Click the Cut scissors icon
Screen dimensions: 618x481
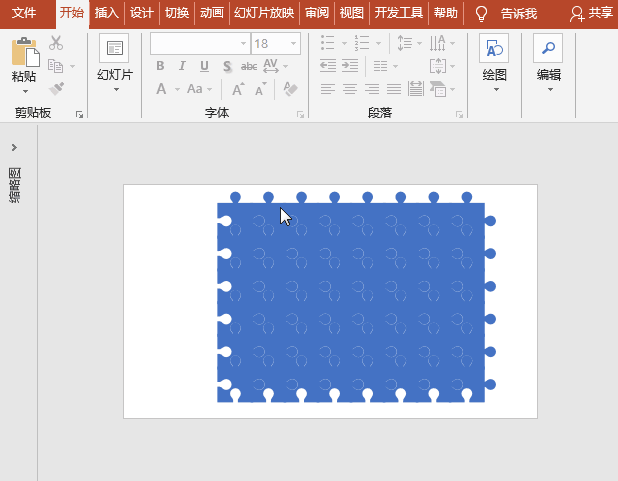(x=55, y=43)
